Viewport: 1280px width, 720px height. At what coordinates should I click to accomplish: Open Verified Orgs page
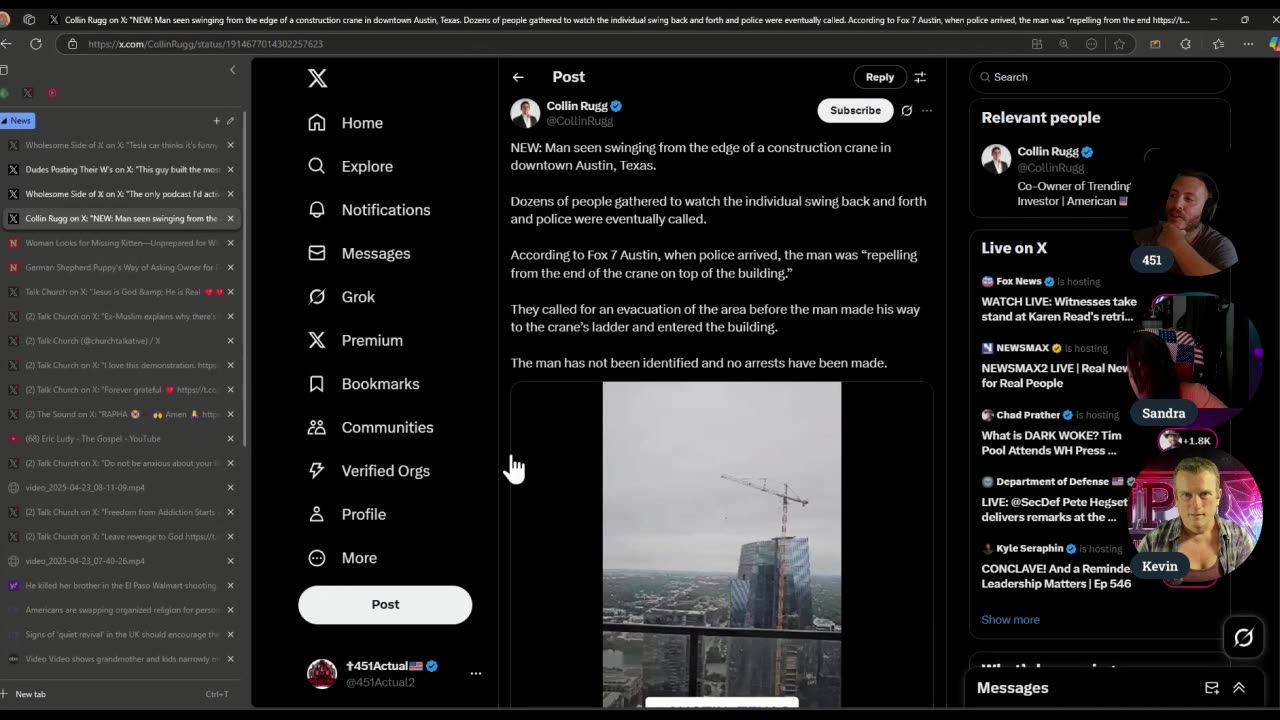pos(368,471)
